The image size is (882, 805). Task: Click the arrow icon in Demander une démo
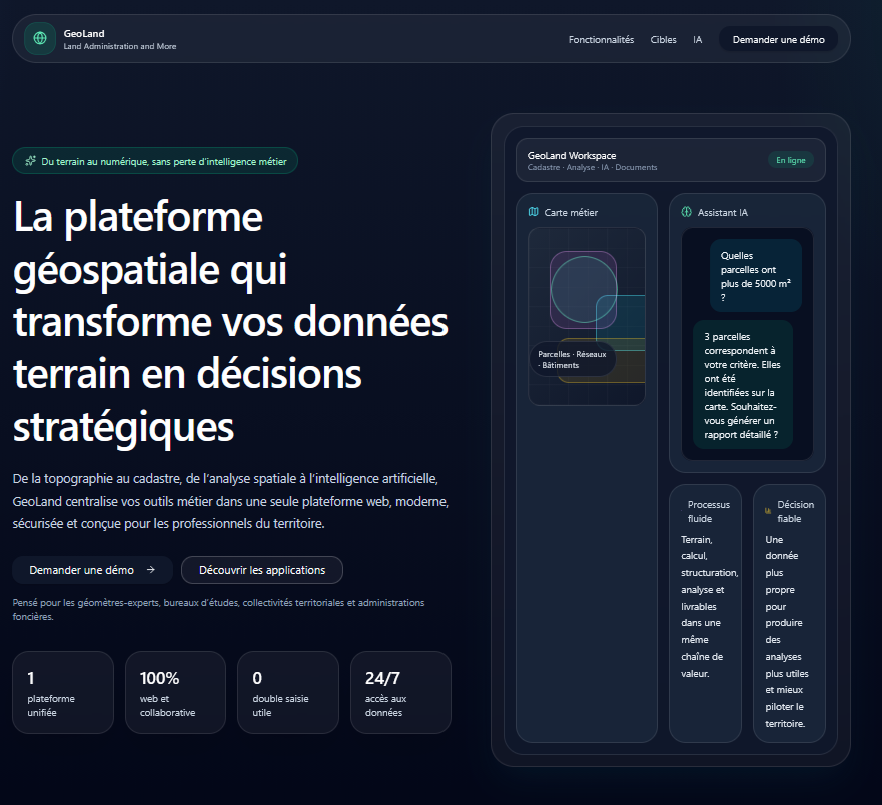tap(150, 570)
